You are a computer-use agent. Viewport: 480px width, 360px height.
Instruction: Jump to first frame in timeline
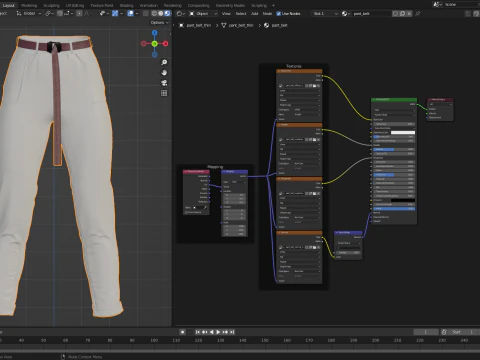tap(198, 332)
